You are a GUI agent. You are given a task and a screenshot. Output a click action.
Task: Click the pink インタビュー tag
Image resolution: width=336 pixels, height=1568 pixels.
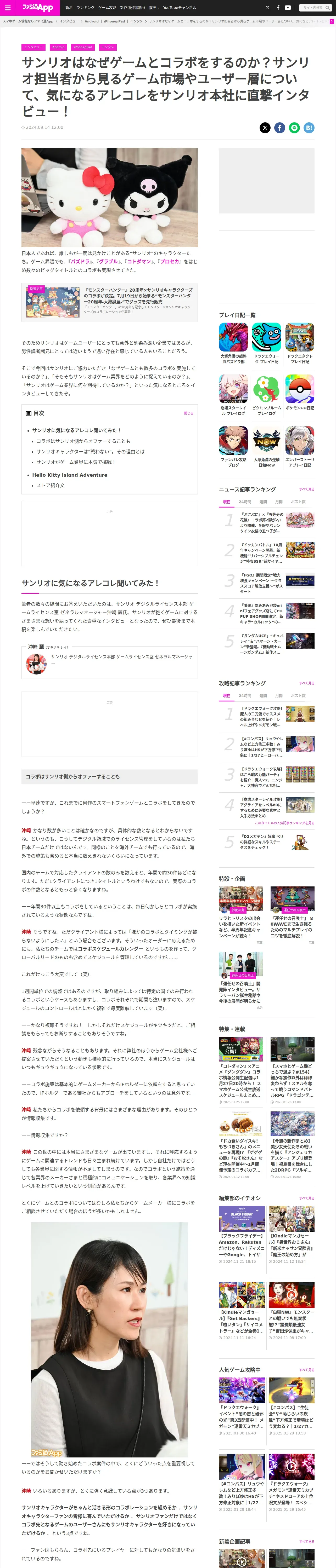click(33, 47)
